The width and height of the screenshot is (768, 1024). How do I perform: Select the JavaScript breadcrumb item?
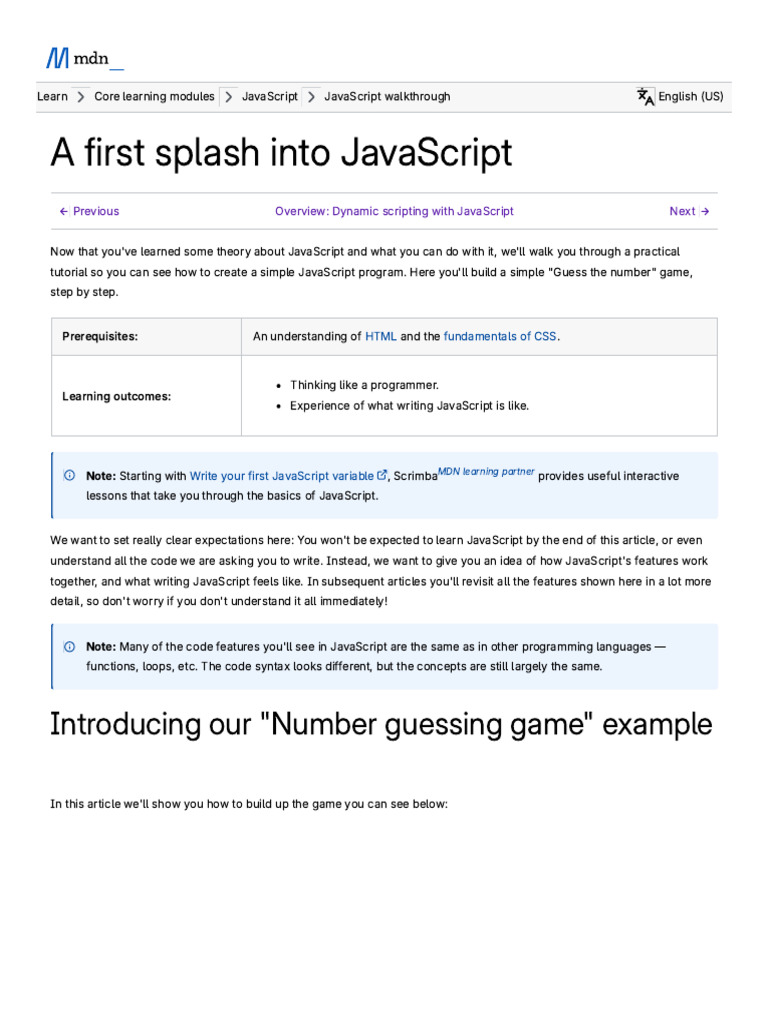click(270, 96)
